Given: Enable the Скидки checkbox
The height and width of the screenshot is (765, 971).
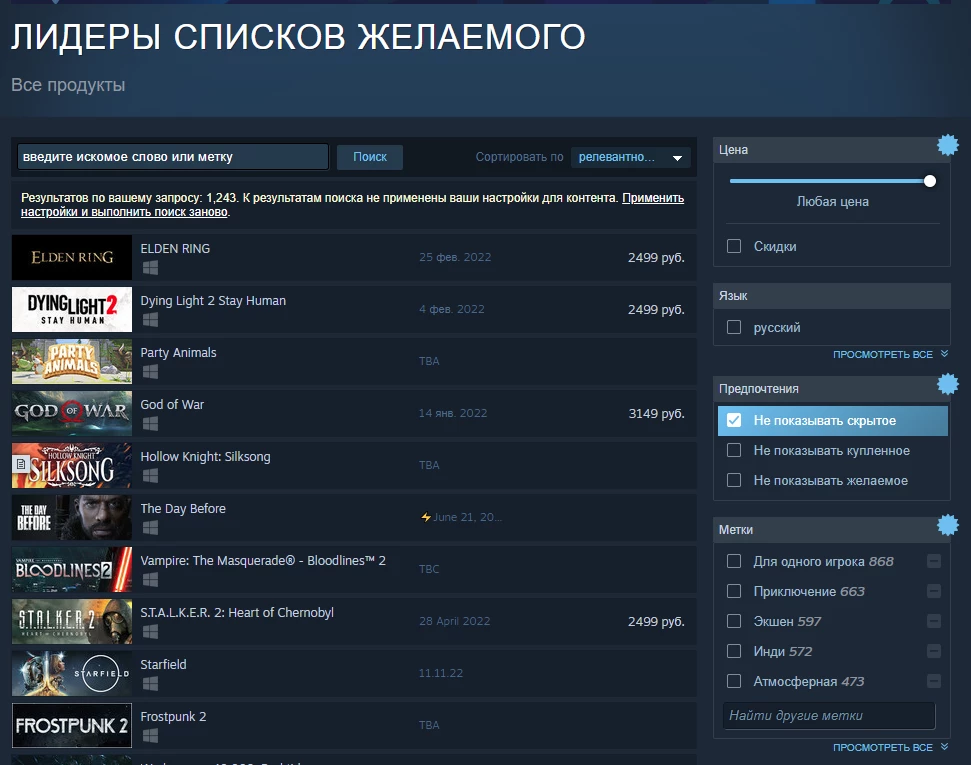Looking at the screenshot, I should (x=734, y=246).
